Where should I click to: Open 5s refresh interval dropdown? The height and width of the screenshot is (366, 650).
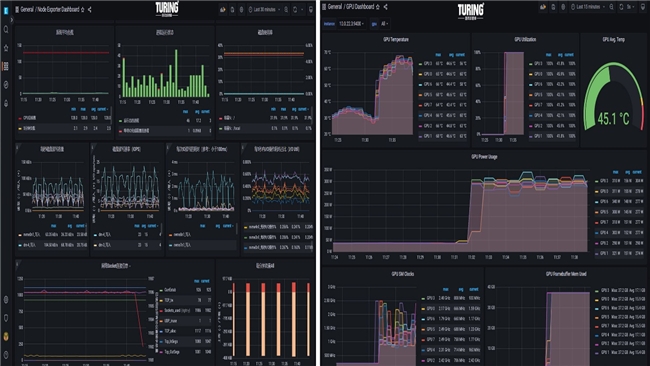coord(630,7)
